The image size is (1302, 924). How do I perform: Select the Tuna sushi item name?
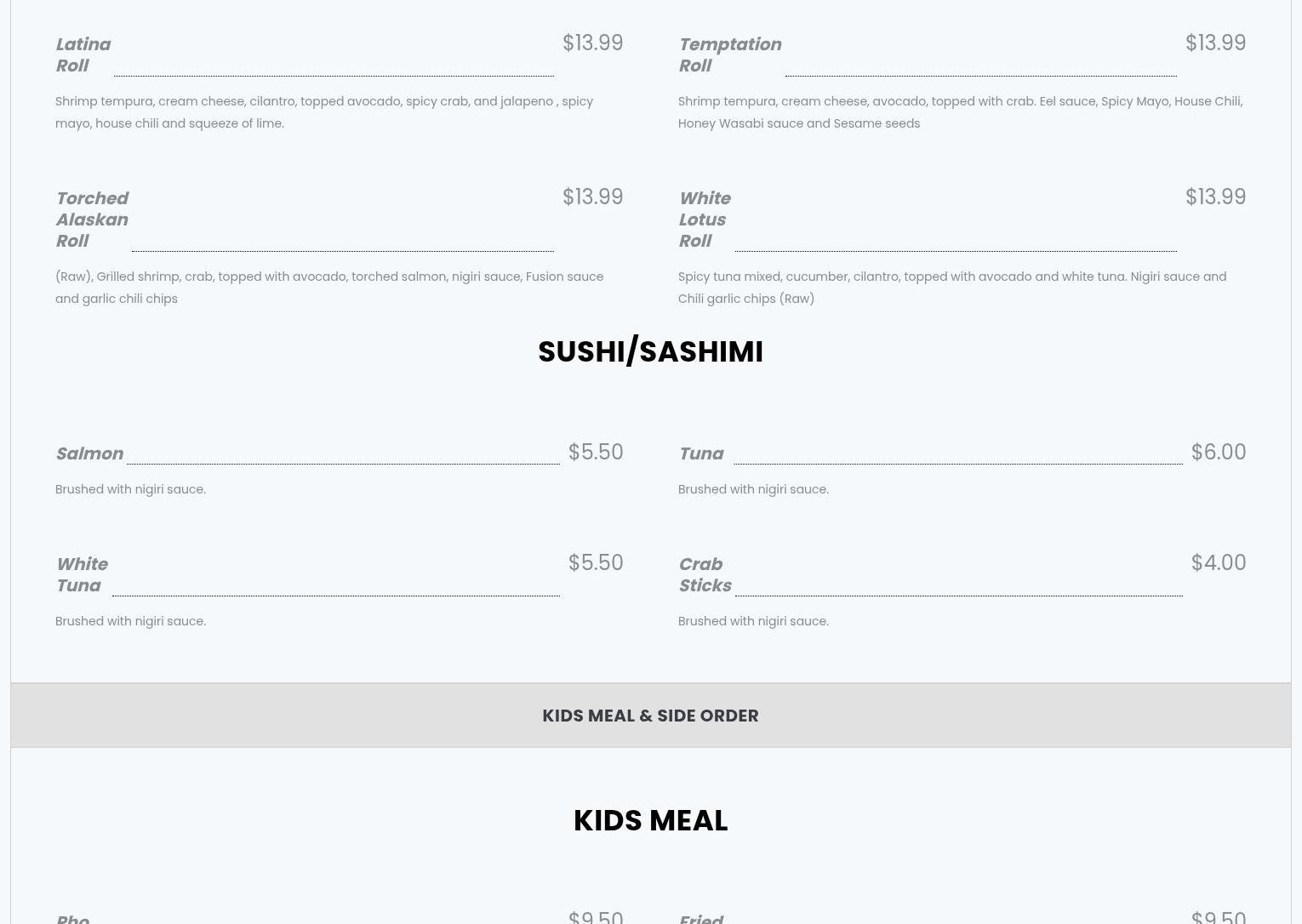pos(701,453)
